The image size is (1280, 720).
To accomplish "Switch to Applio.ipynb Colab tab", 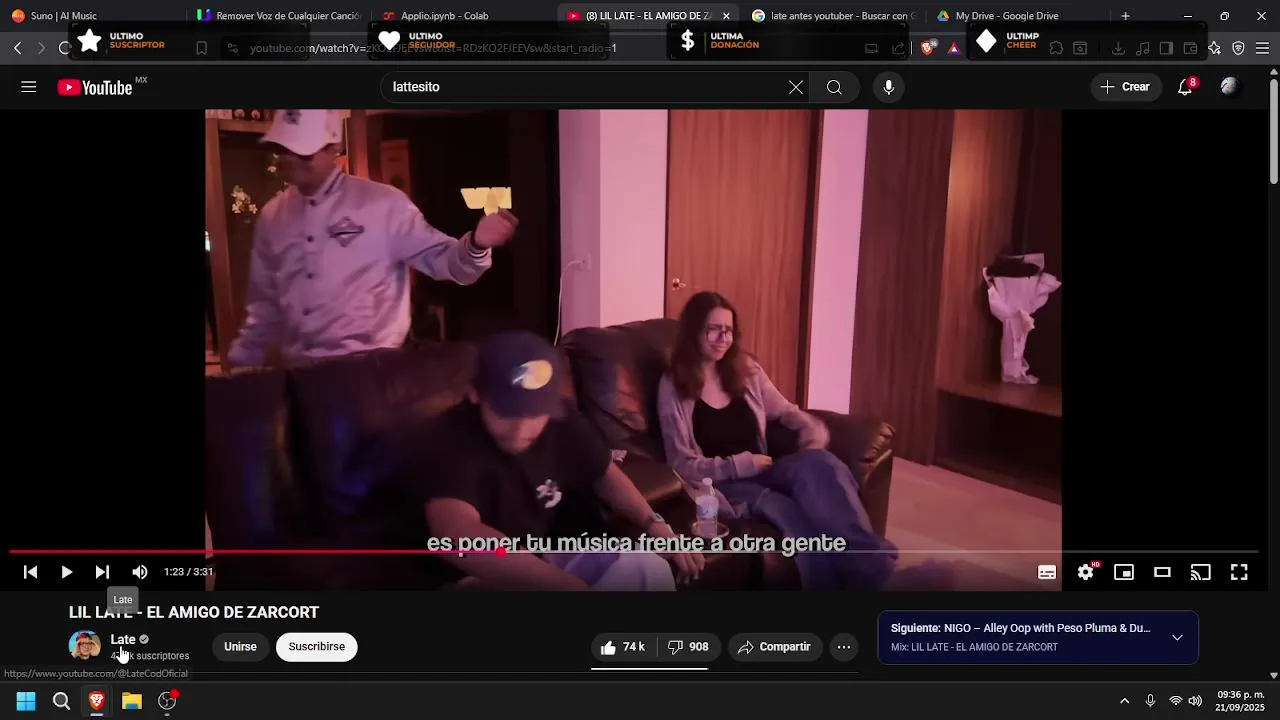I will (462, 16).
